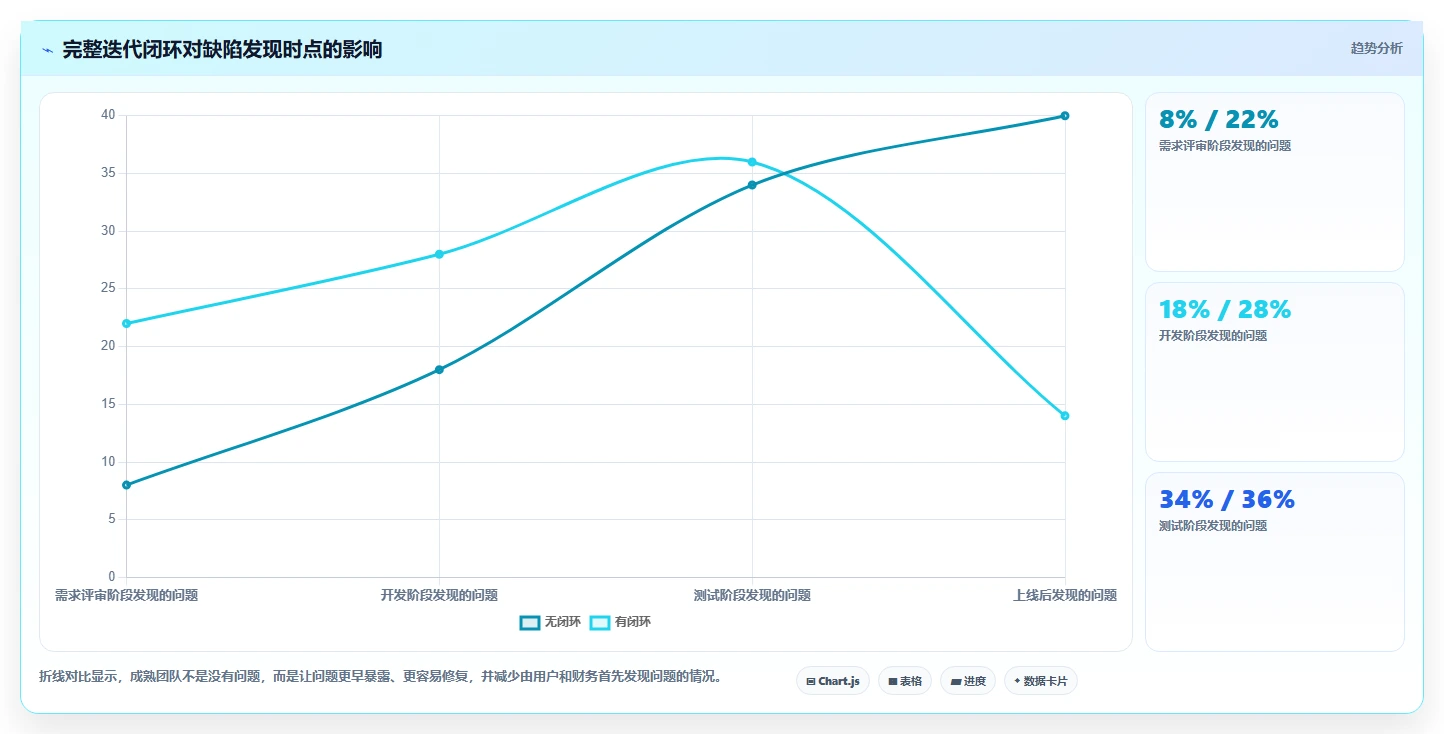1444x734 pixels.
Task: Click the 无闭环 data point at 34
Action: (752, 185)
